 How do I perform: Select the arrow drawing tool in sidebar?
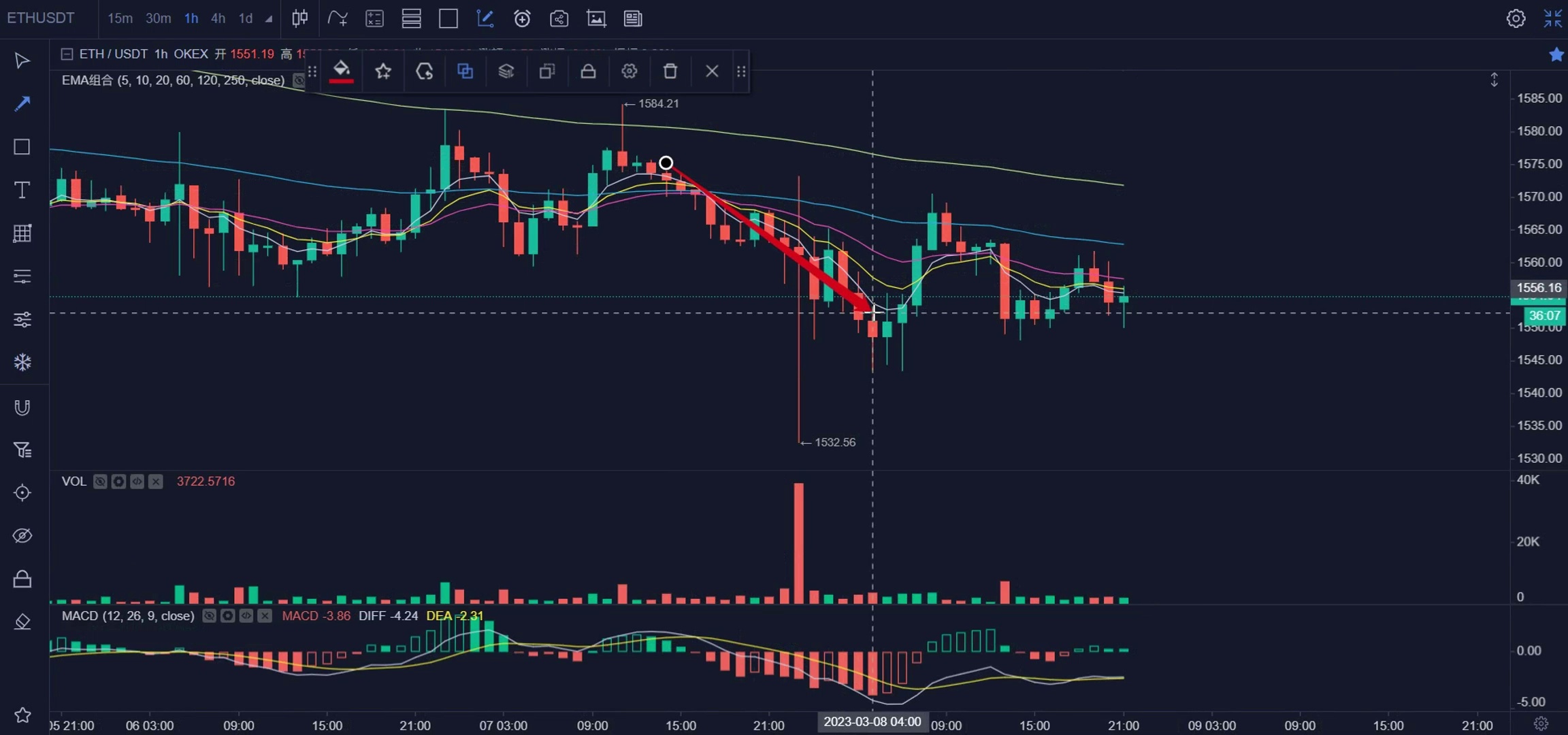[22, 103]
